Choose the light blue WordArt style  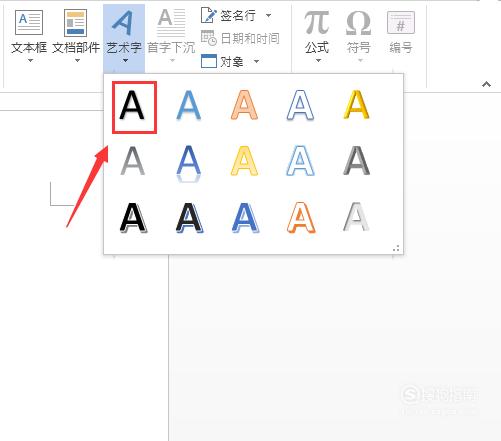pyautogui.click(x=189, y=105)
